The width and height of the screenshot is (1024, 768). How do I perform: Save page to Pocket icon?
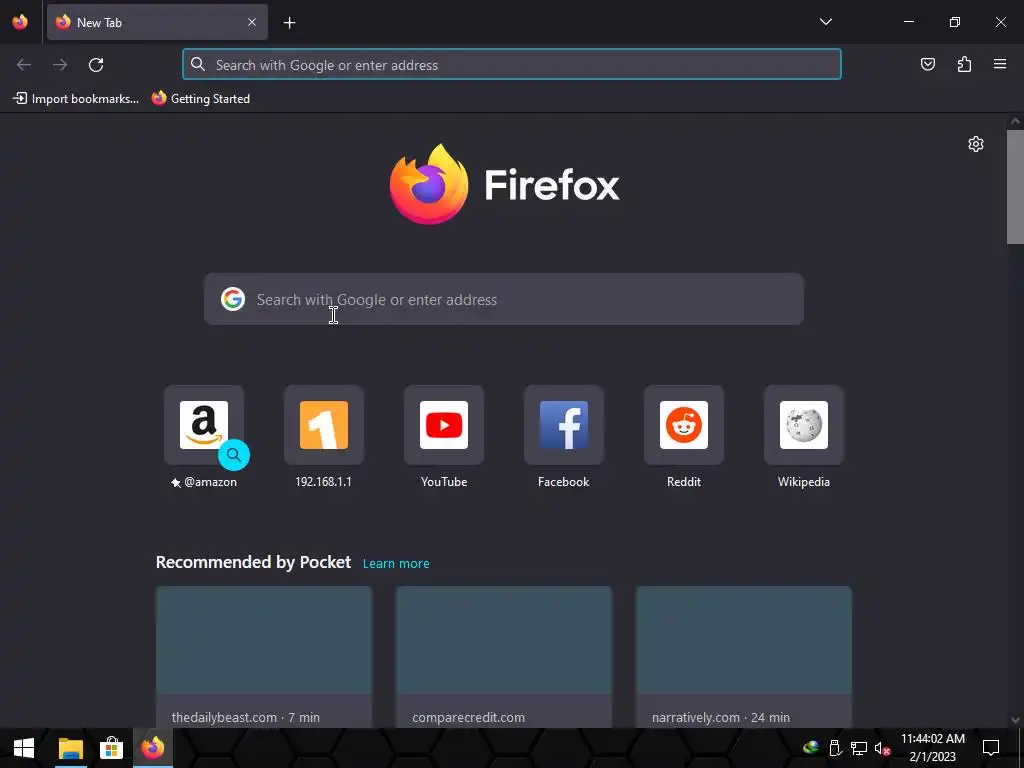tap(927, 64)
